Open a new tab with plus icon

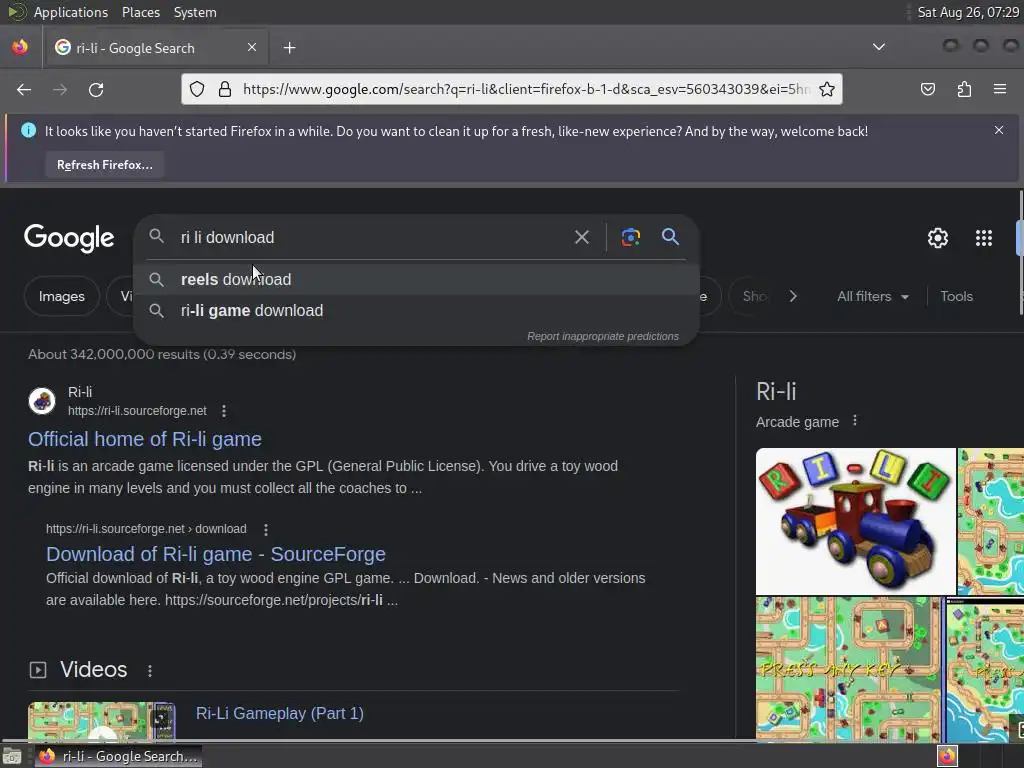point(289,48)
